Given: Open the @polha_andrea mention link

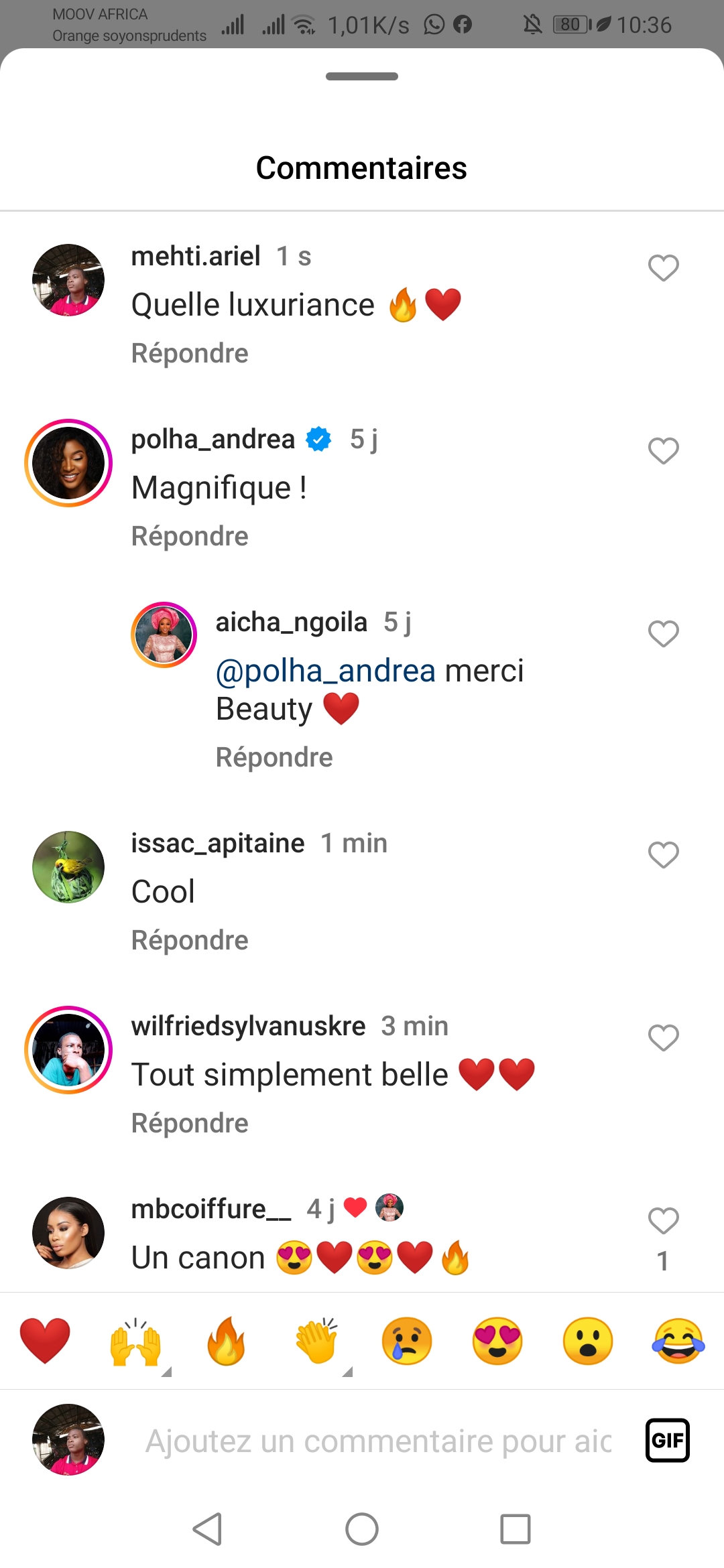Looking at the screenshot, I should (326, 671).
